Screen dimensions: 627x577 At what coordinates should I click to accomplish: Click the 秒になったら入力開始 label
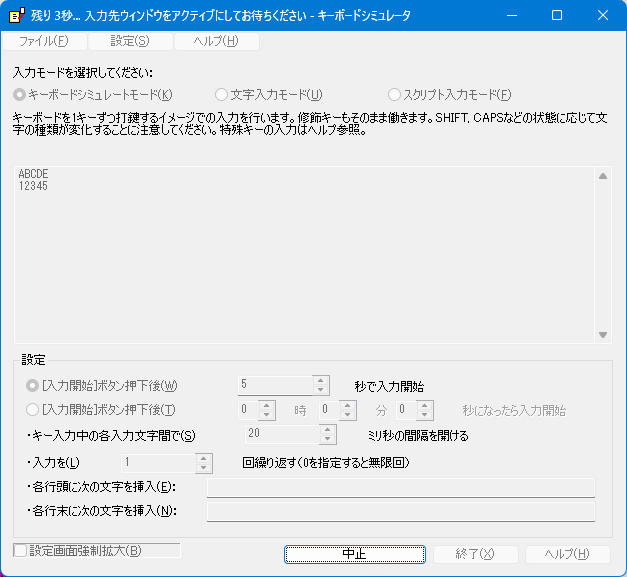514,411
